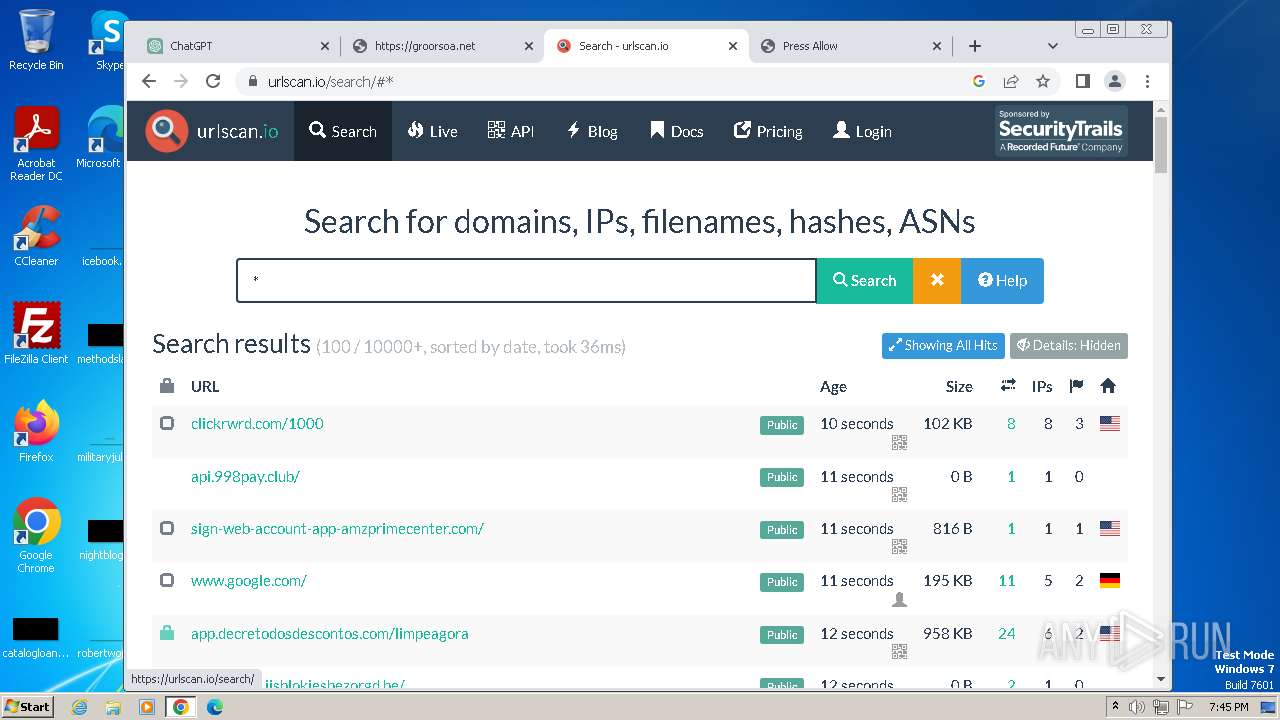Open the Blog nav item

tap(592, 131)
